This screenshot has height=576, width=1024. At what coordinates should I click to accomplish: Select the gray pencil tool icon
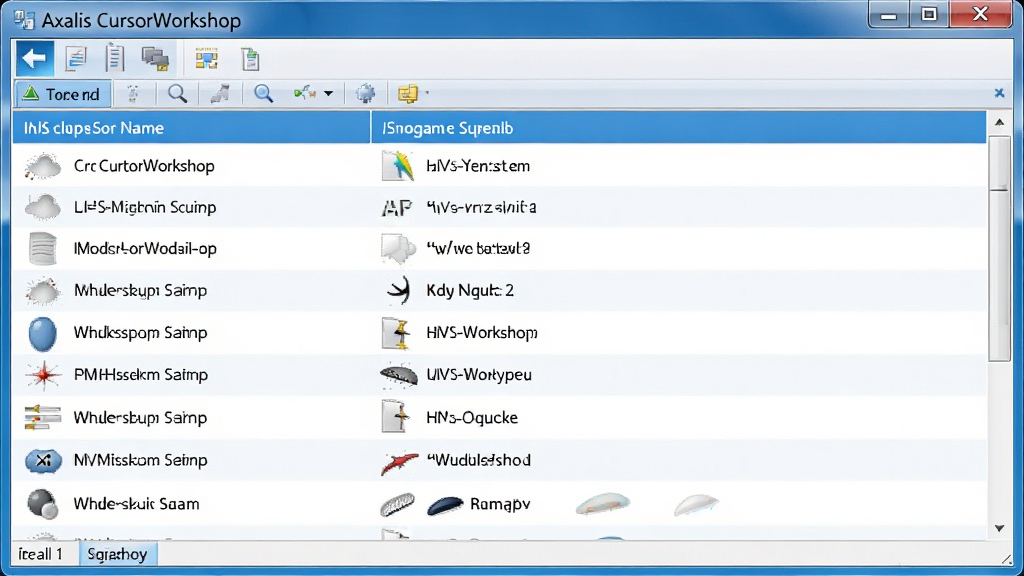220,94
